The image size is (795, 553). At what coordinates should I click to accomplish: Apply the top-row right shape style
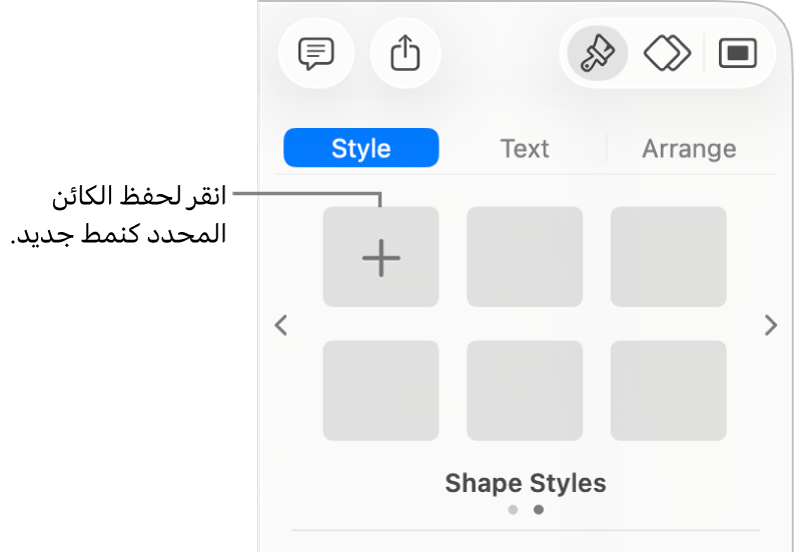pyautogui.click(x=668, y=257)
